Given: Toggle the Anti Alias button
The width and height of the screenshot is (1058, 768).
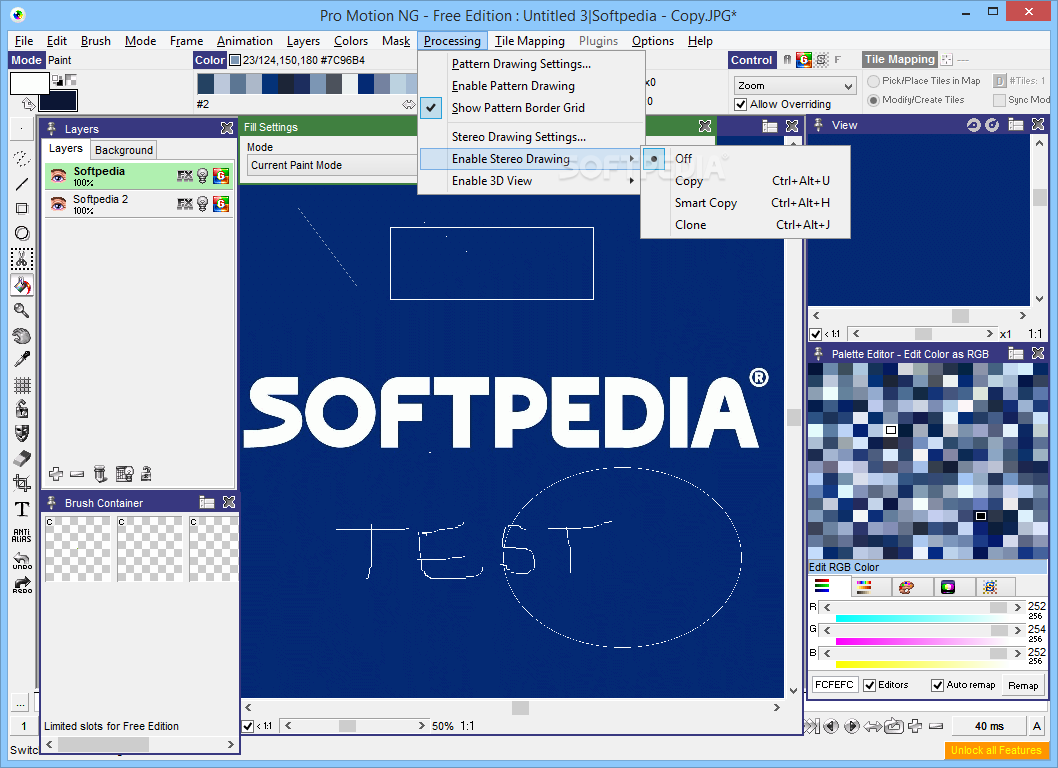Looking at the screenshot, I should [x=22, y=535].
